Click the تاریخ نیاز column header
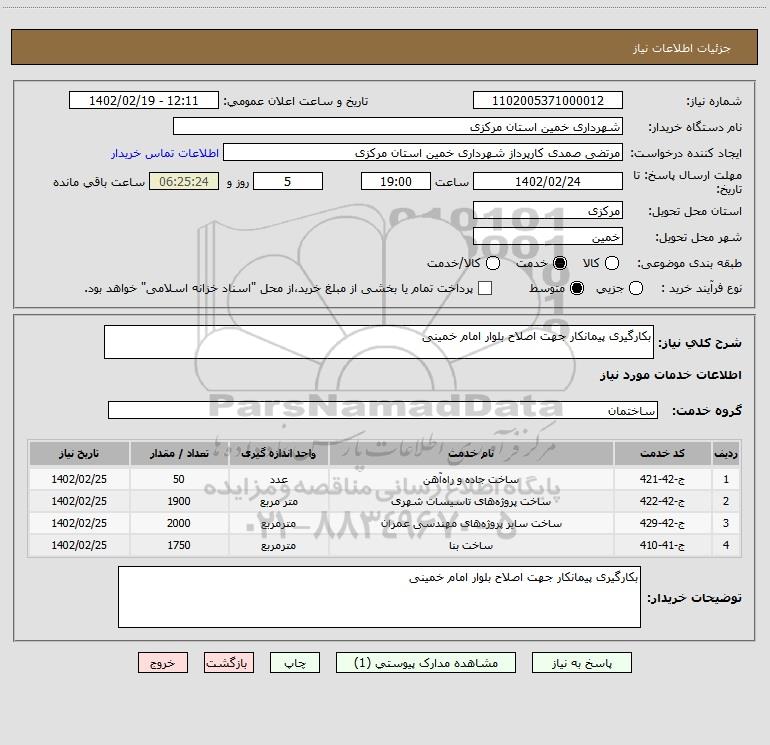Viewport: 770px width, 745px height. click(79, 453)
